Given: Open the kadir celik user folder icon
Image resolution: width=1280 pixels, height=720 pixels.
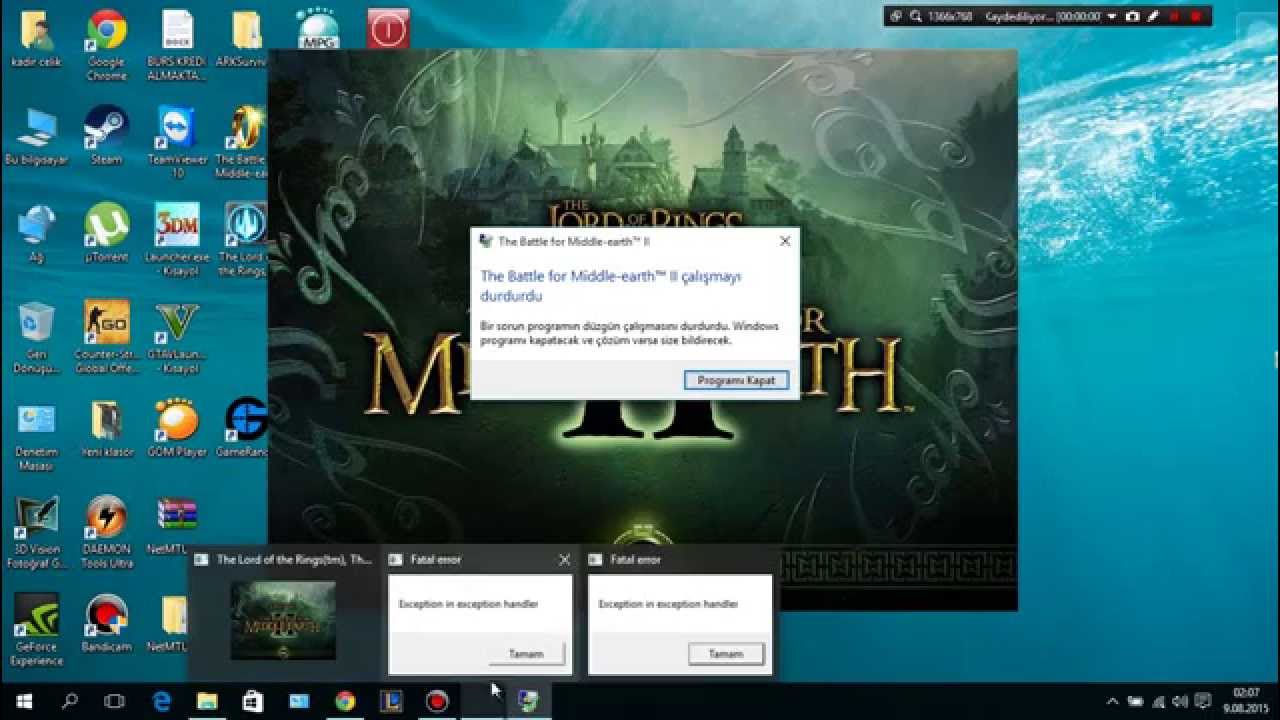Looking at the screenshot, I should 37,40.
